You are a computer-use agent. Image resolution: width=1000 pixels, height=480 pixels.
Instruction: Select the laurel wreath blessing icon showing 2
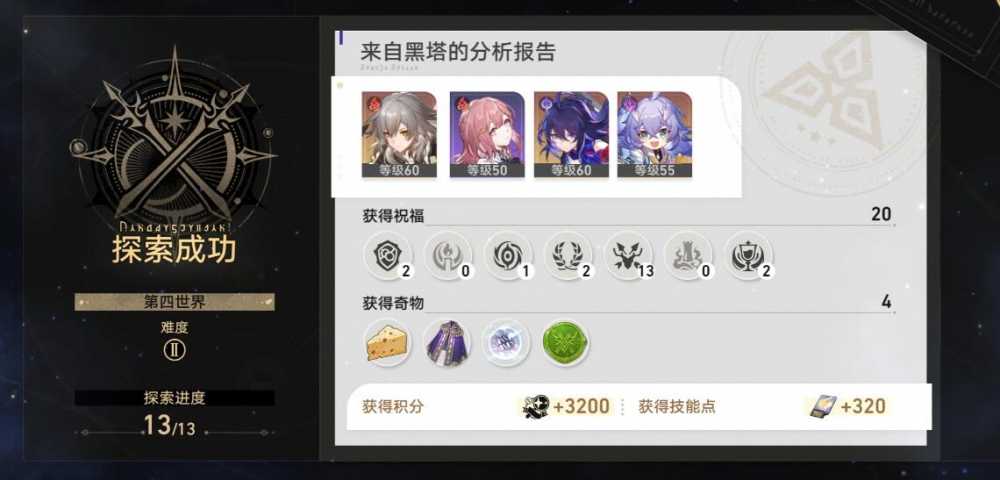[x=568, y=256]
